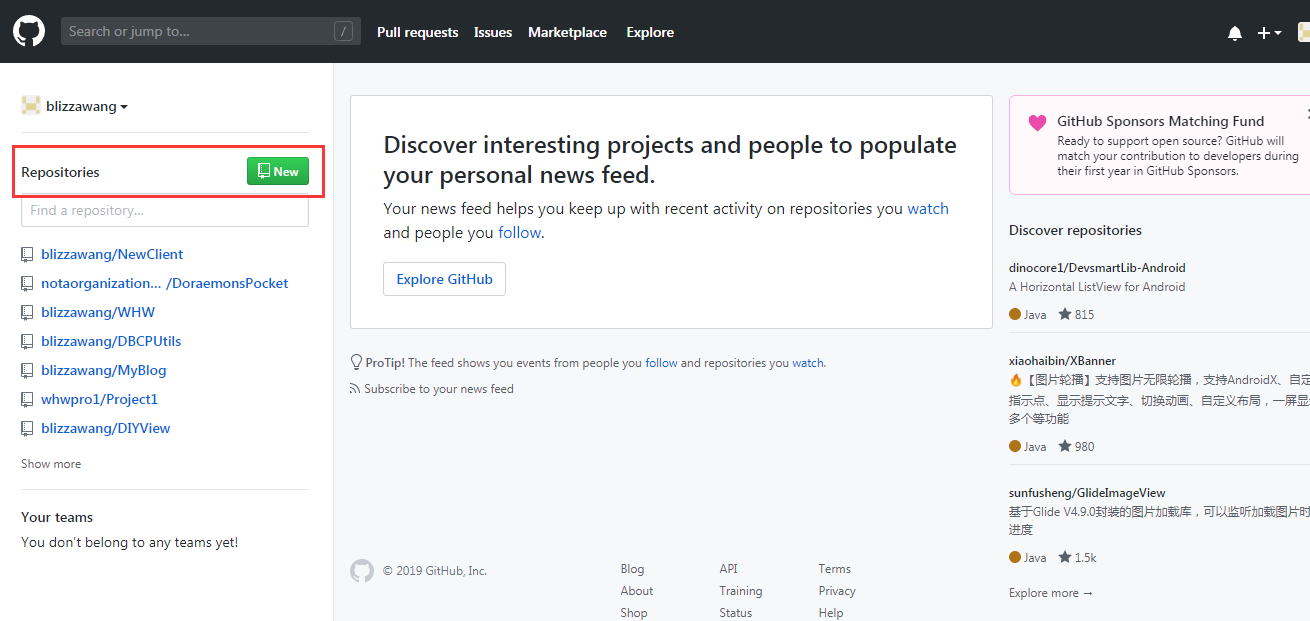Focus the Find a repository field
The image size is (1310, 621).
(x=165, y=211)
